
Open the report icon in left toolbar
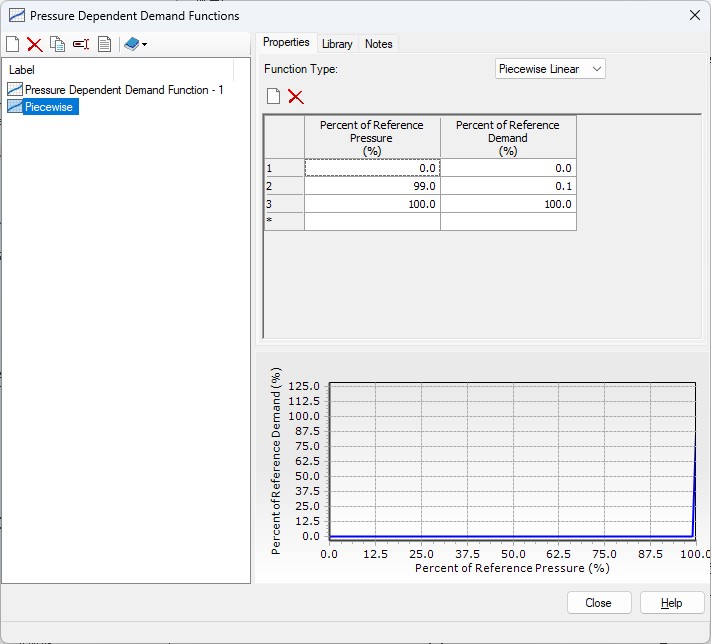pyautogui.click(x=104, y=44)
